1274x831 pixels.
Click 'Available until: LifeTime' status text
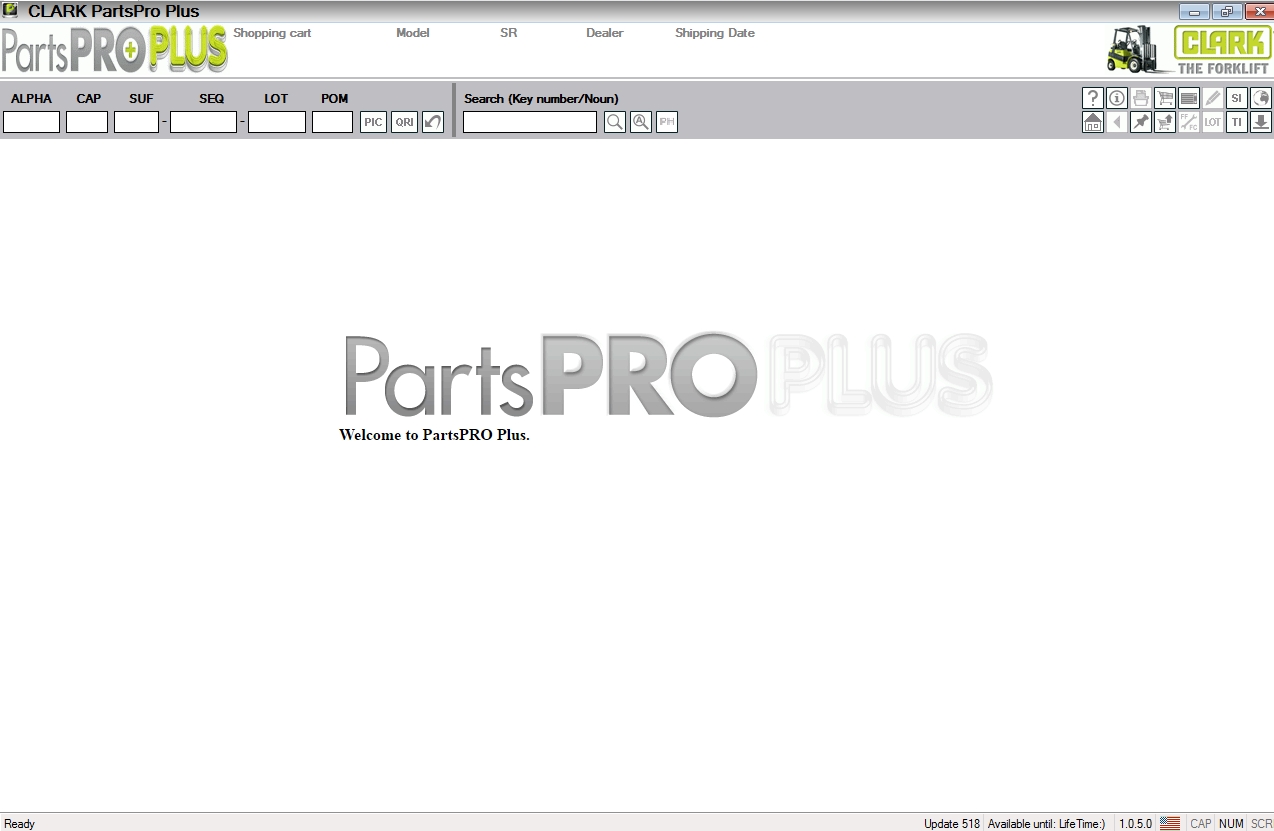(1046, 824)
